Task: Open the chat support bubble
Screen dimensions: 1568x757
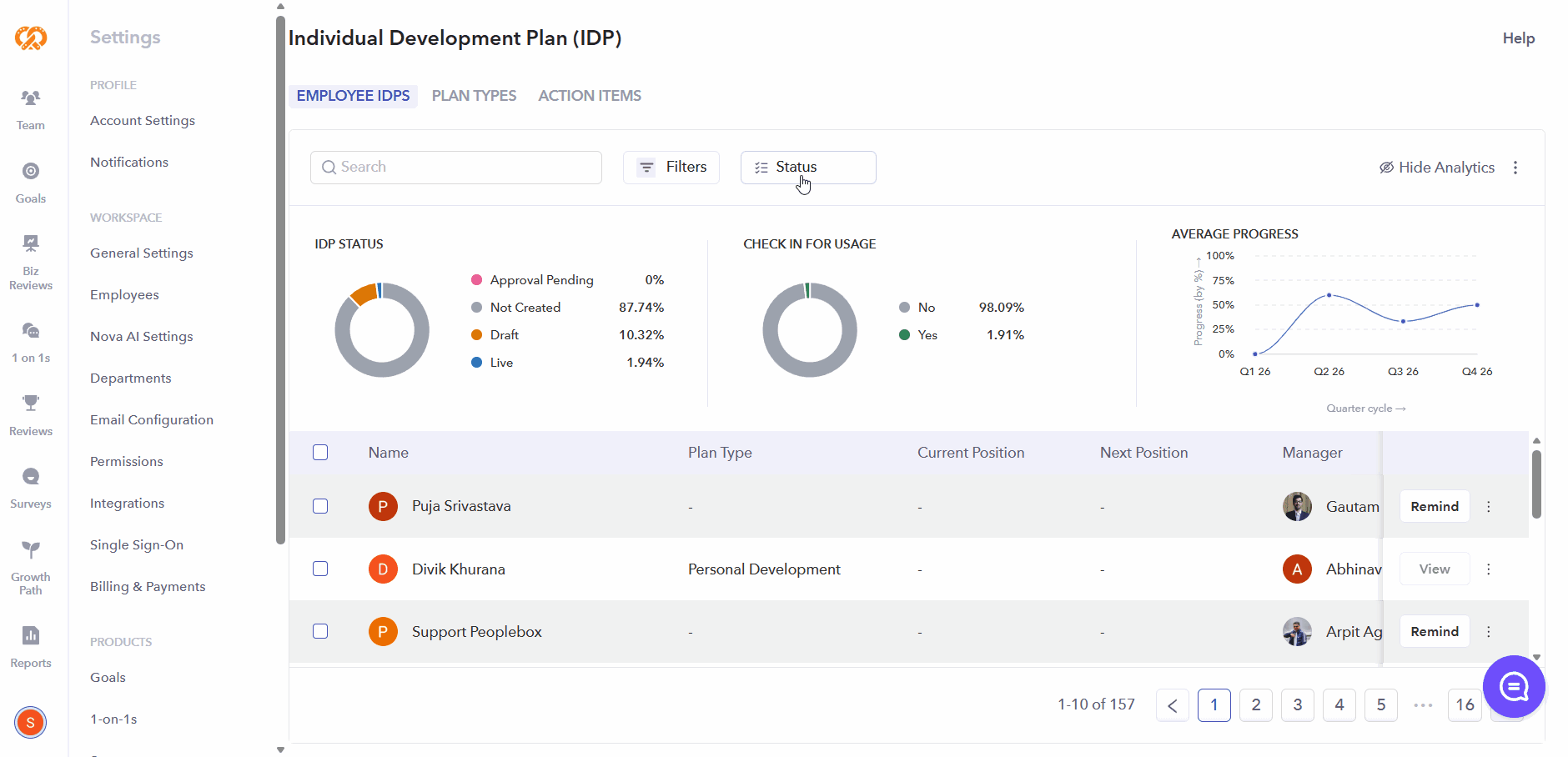Action: [x=1514, y=686]
